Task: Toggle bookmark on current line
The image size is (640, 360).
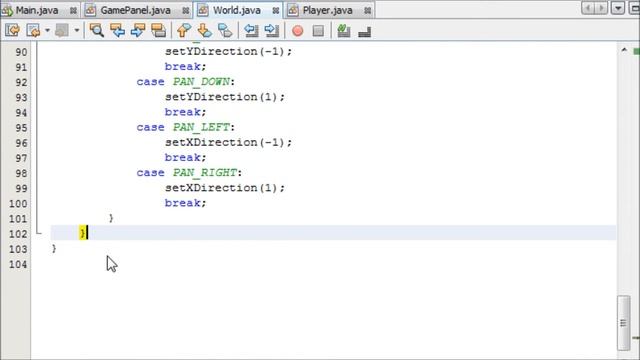Action: pyautogui.click(x=225, y=30)
